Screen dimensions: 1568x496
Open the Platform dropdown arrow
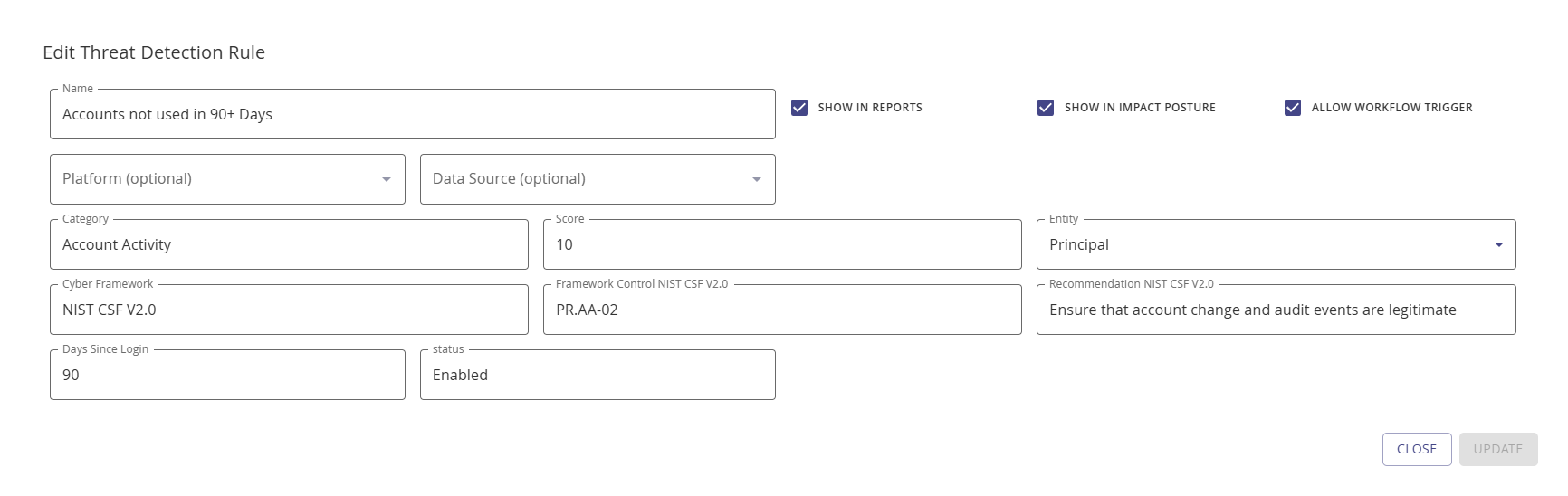[x=387, y=179]
